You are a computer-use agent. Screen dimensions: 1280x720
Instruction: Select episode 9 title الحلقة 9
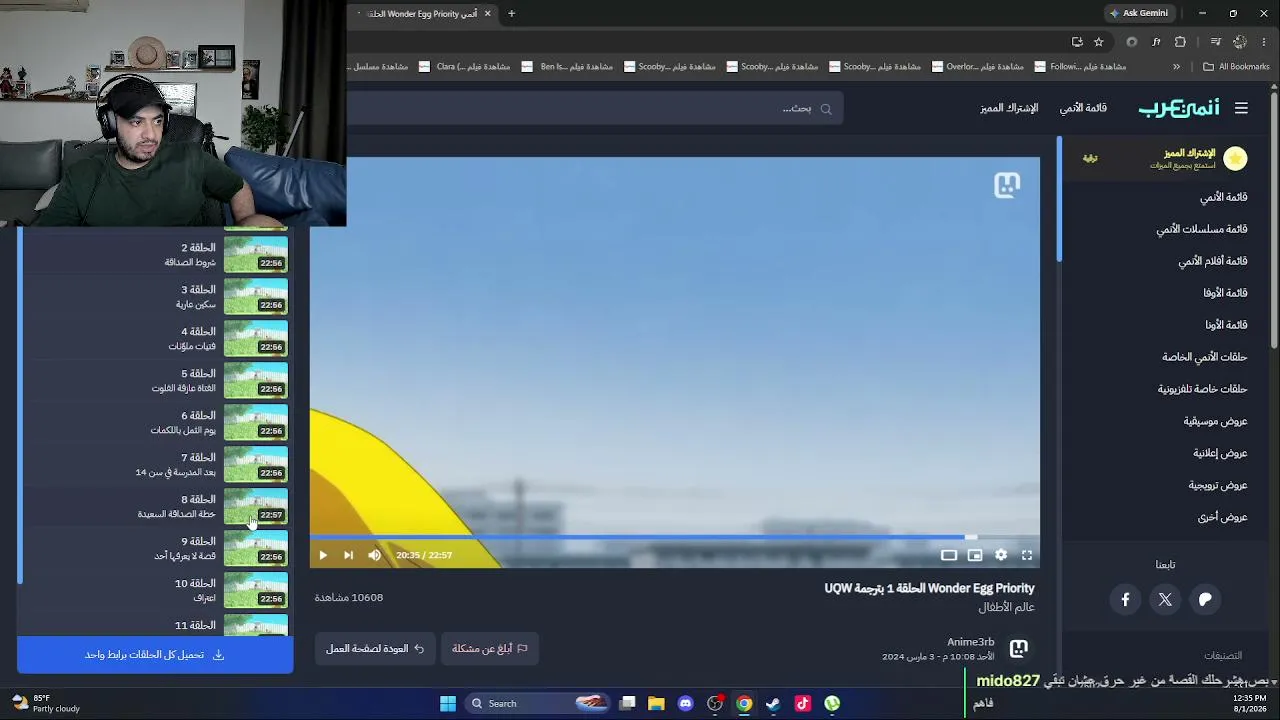click(x=198, y=541)
